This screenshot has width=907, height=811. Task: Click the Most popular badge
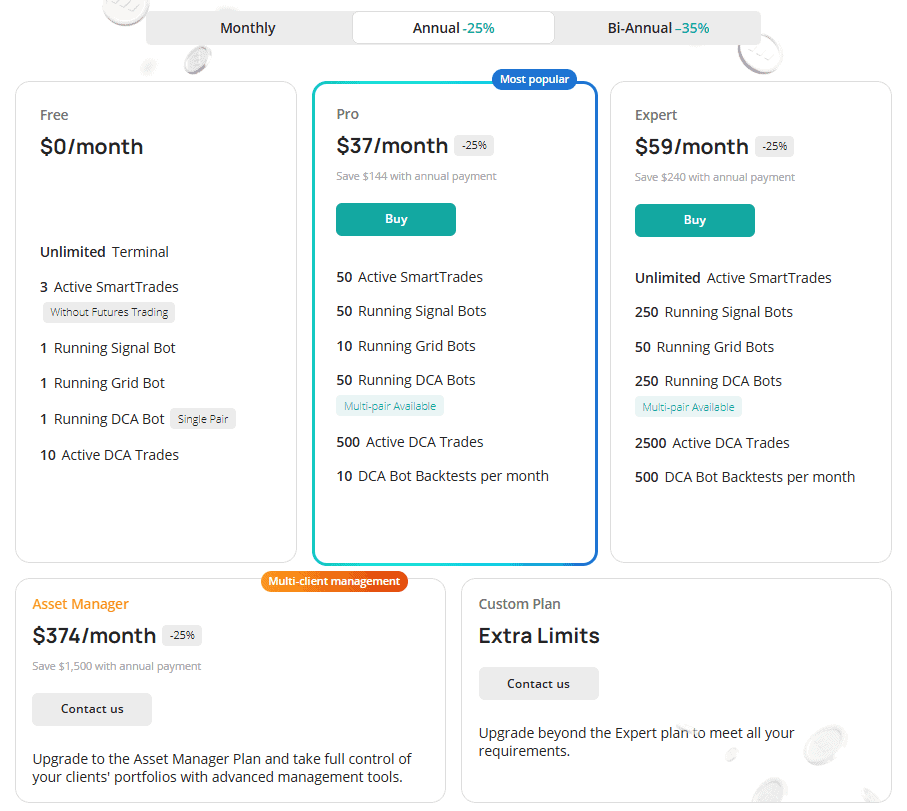tap(534, 79)
